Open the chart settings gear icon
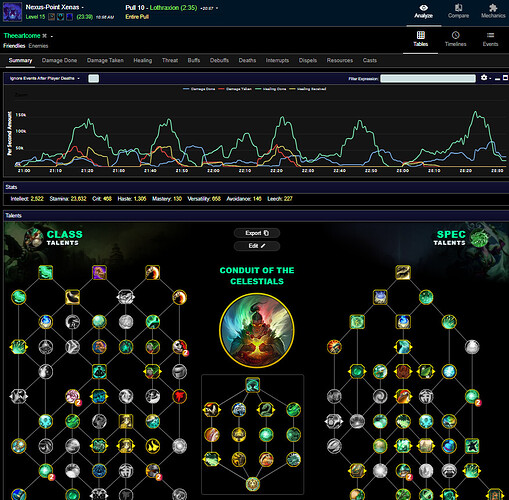Image resolution: width=509 pixels, height=500 pixels. (x=484, y=78)
